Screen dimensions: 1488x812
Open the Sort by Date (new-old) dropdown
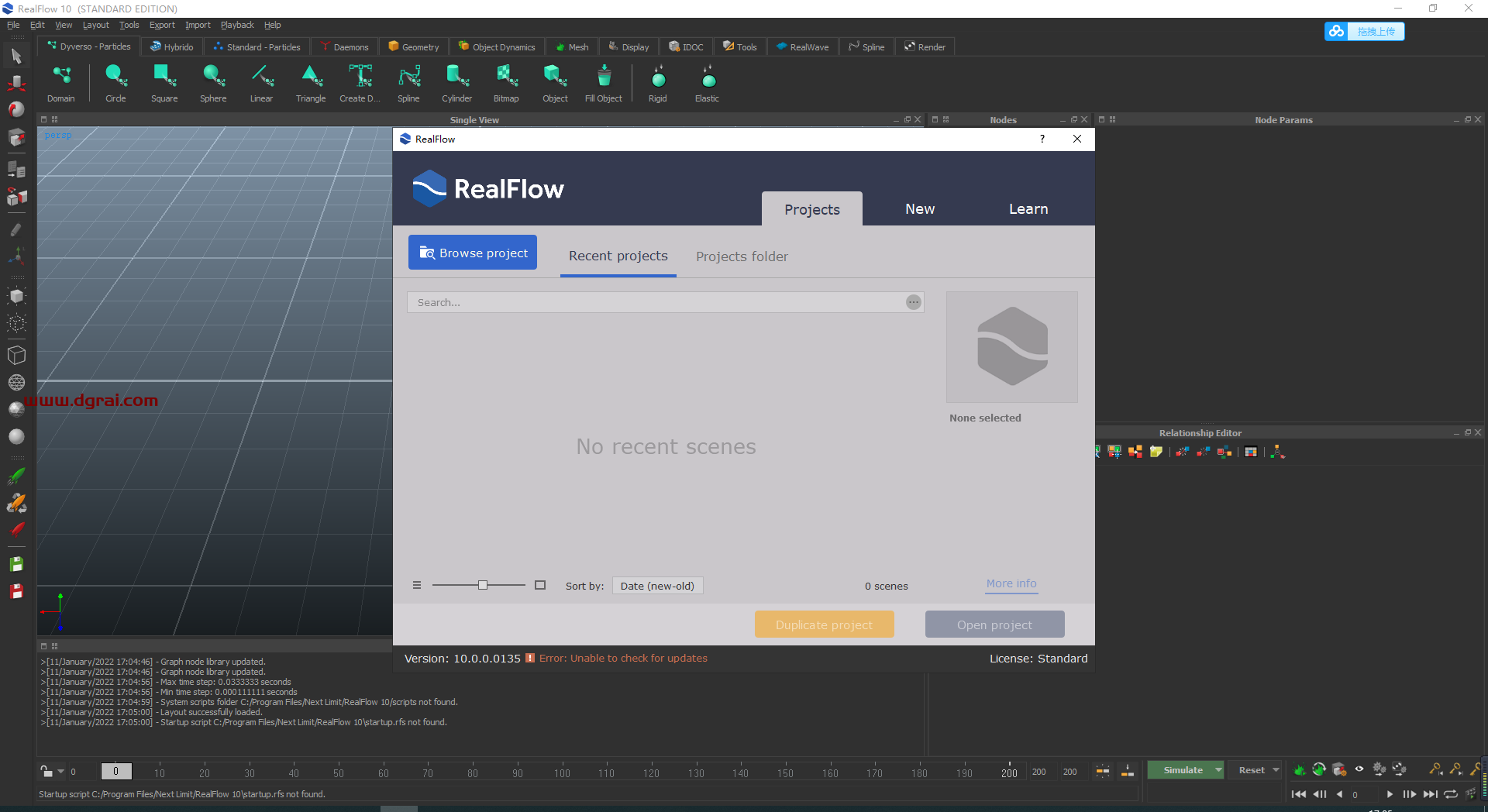click(658, 586)
